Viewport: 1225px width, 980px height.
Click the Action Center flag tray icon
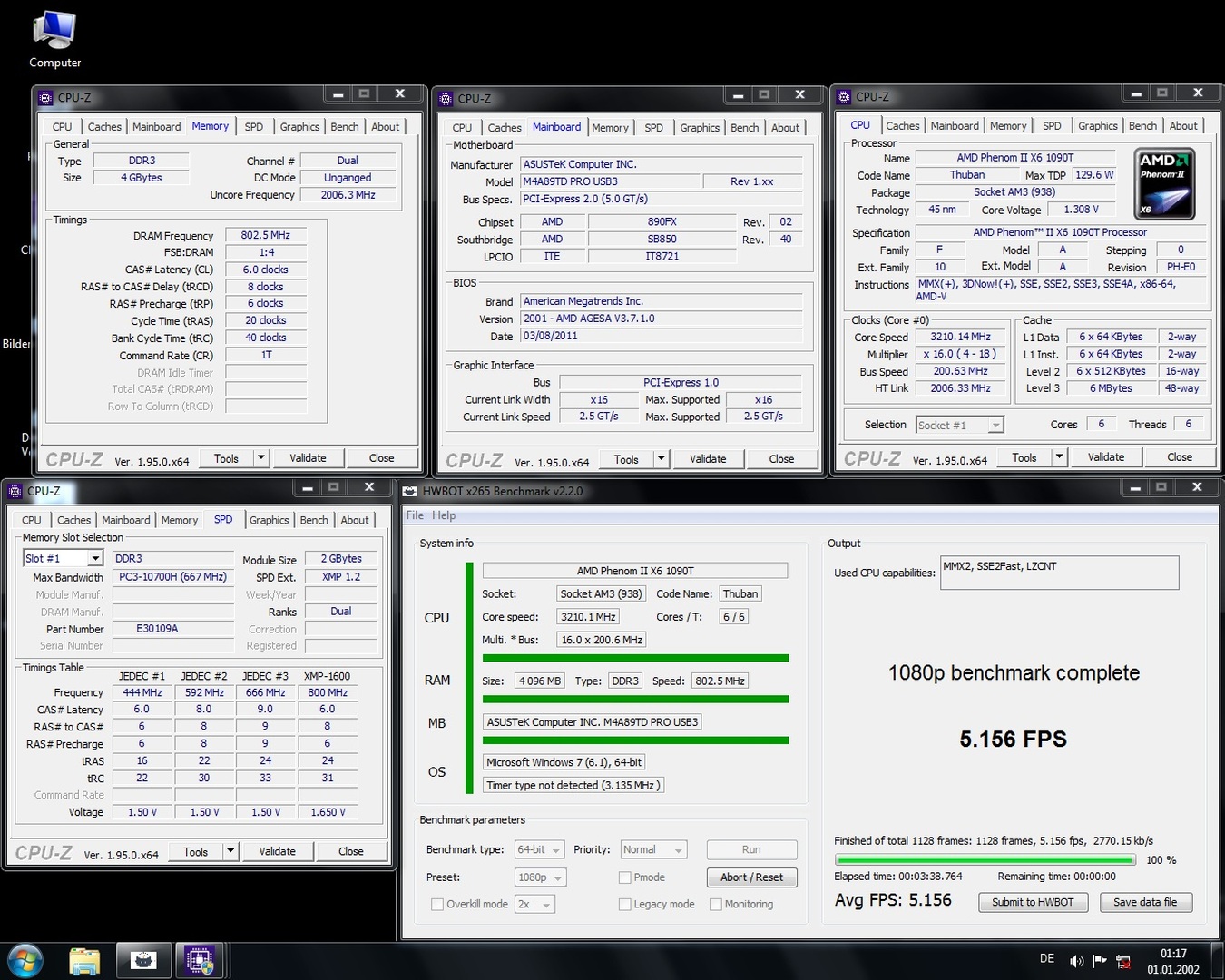click(x=1100, y=961)
